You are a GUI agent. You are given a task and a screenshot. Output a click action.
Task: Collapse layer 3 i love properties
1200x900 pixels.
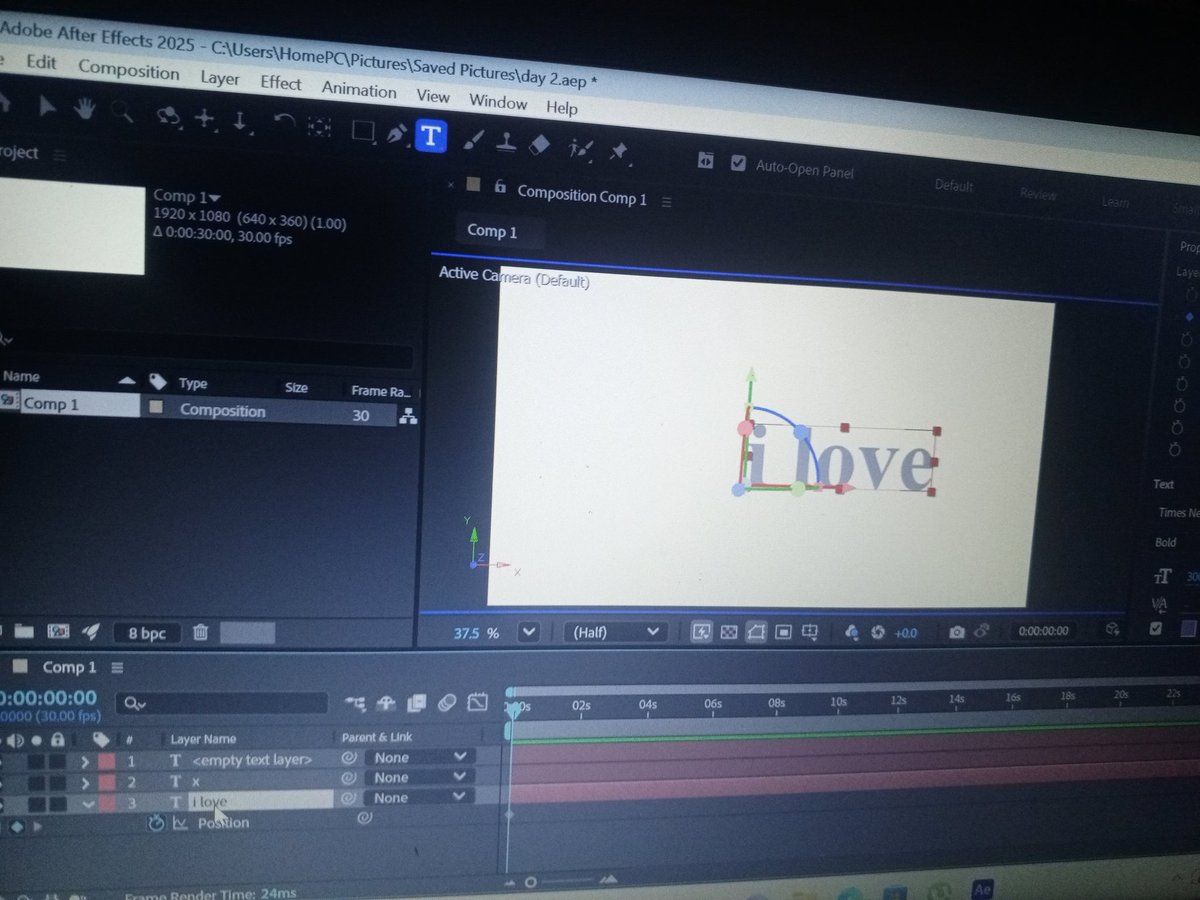pos(87,803)
